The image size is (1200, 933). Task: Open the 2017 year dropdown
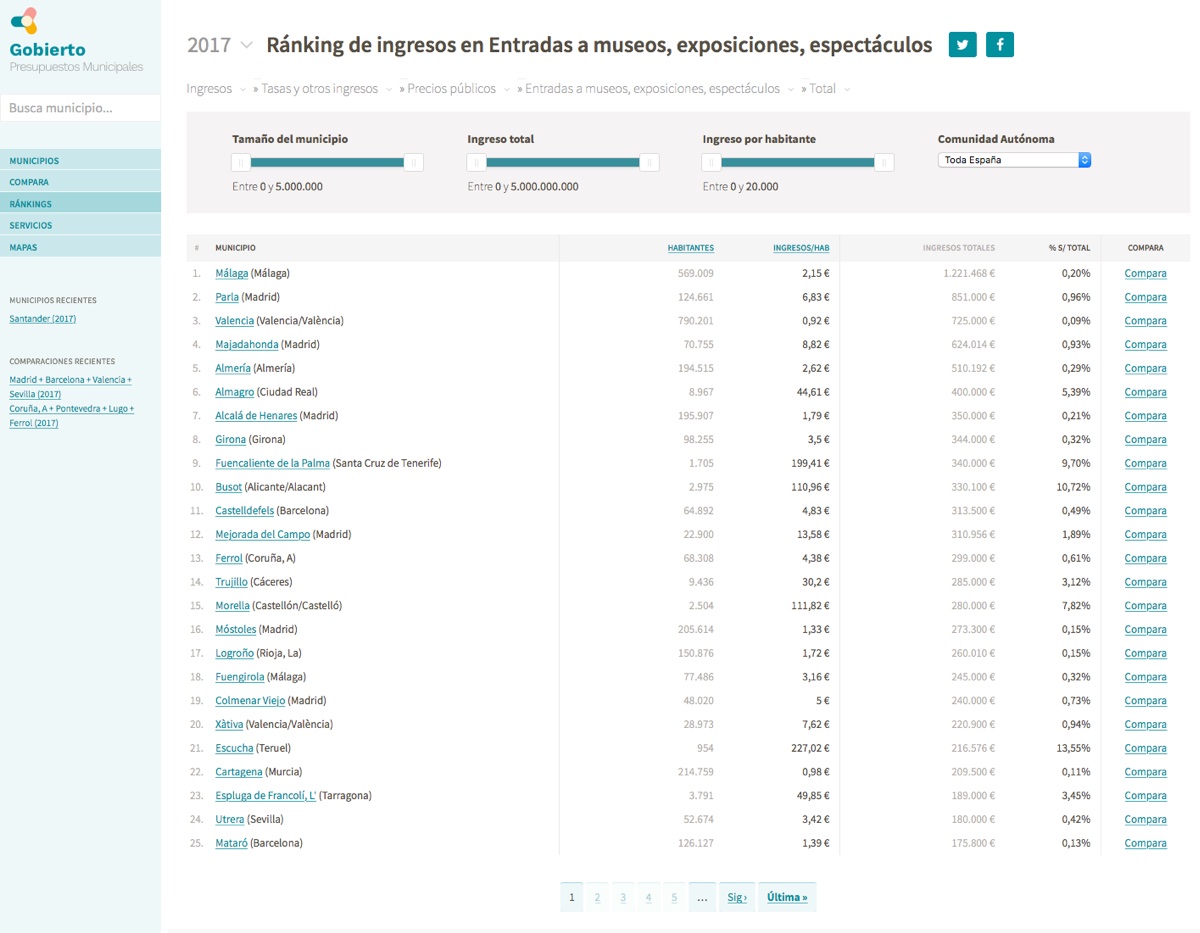(246, 46)
